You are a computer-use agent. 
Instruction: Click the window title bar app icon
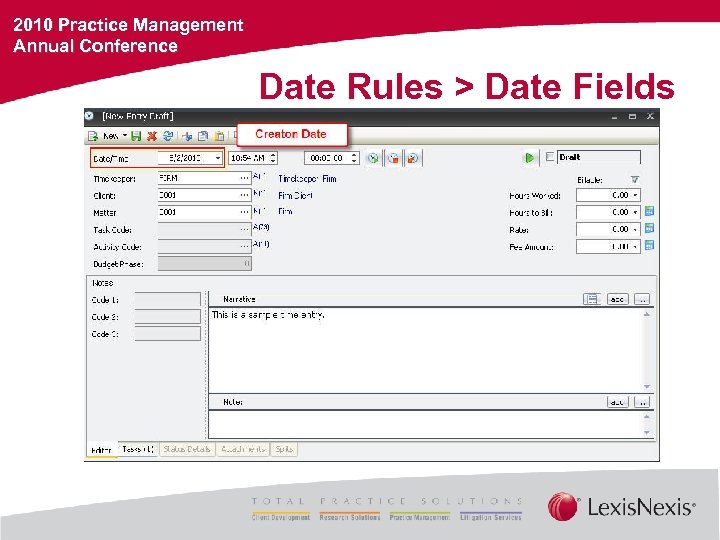(90, 116)
